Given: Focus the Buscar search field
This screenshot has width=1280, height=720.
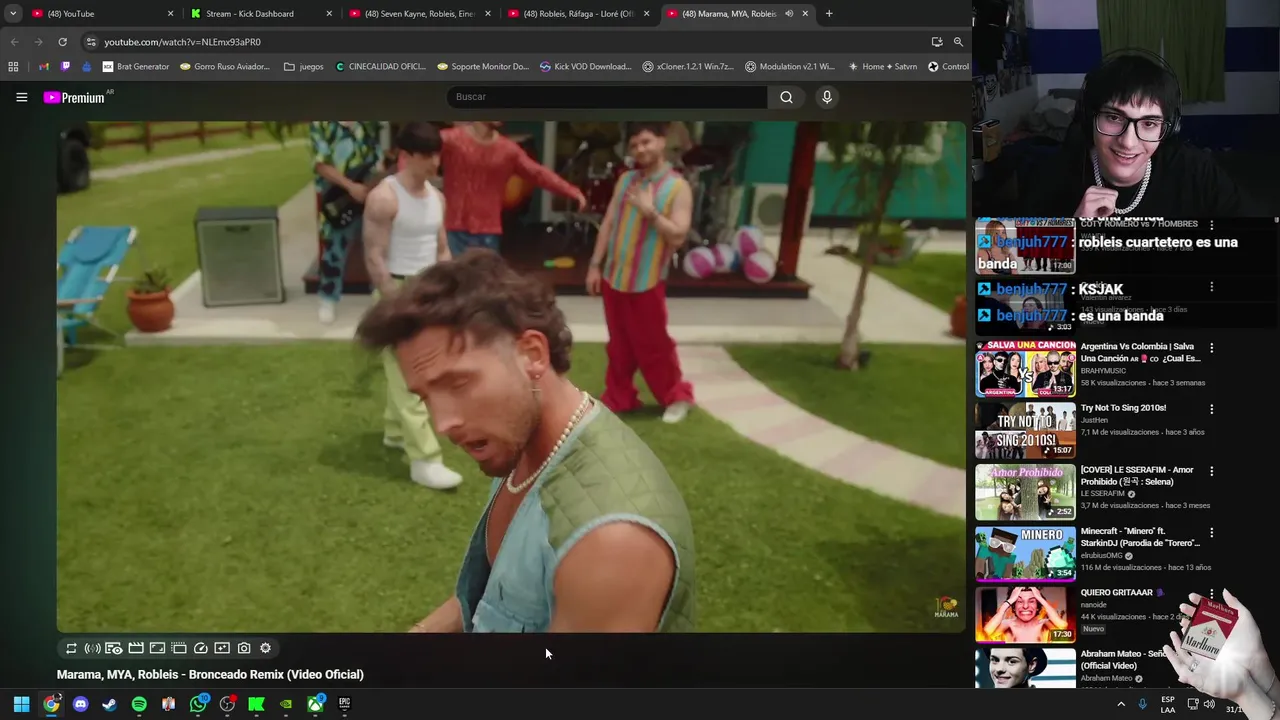Looking at the screenshot, I should point(607,97).
